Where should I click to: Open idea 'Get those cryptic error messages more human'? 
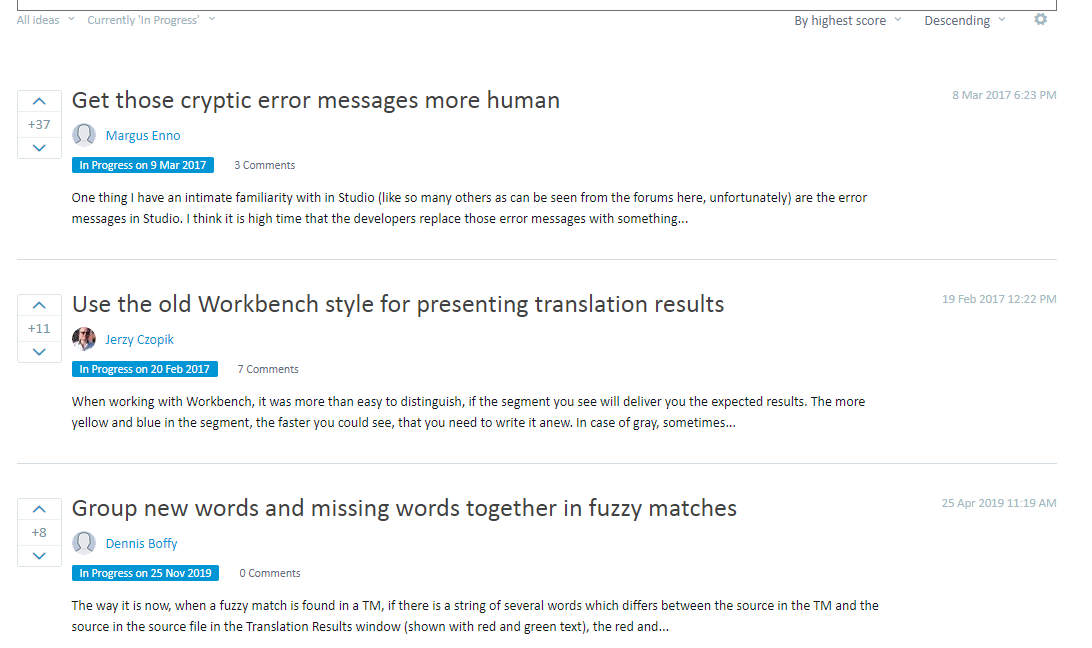315,100
